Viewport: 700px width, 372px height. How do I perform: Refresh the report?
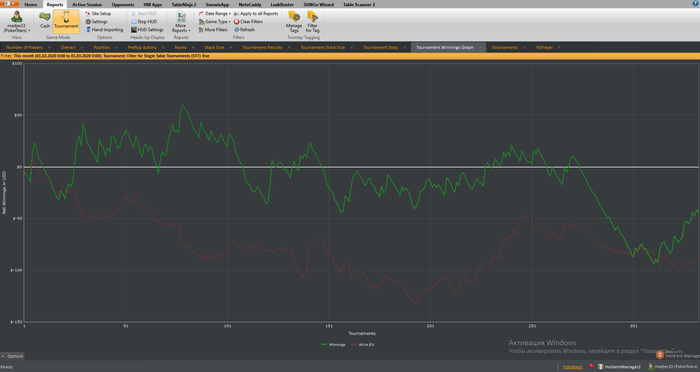click(x=244, y=29)
